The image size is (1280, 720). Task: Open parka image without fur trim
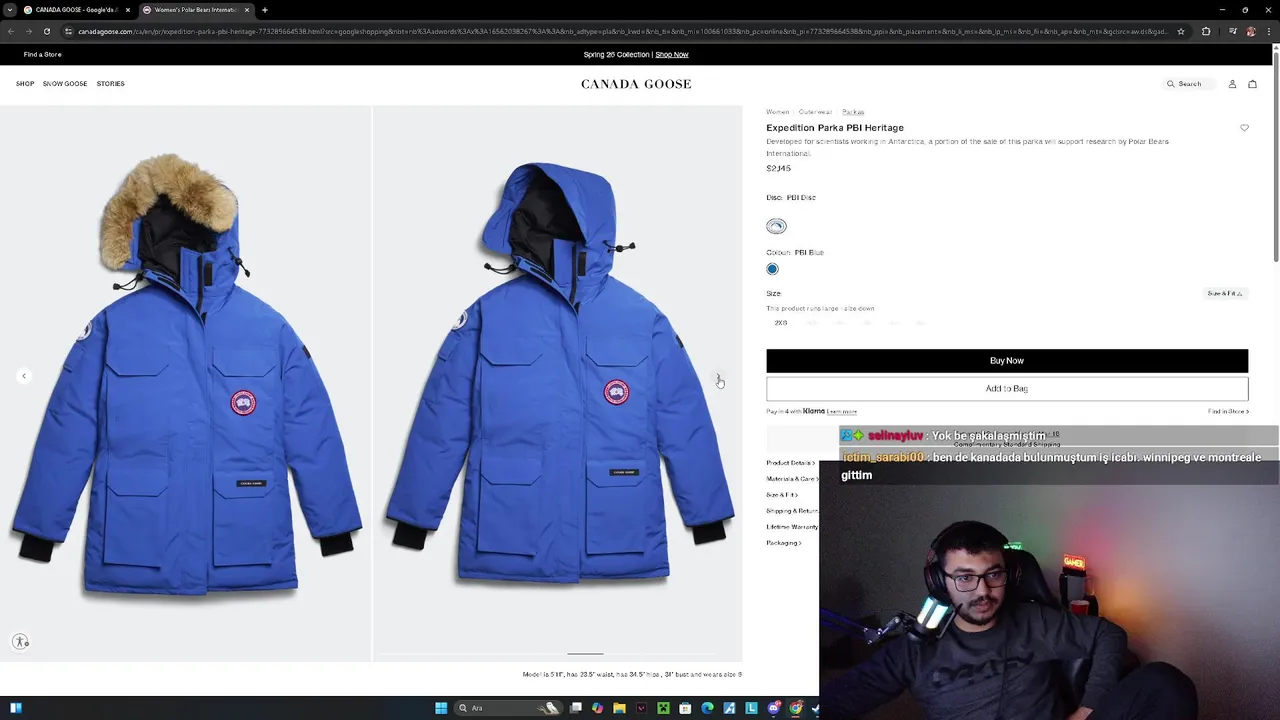point(558,383)
